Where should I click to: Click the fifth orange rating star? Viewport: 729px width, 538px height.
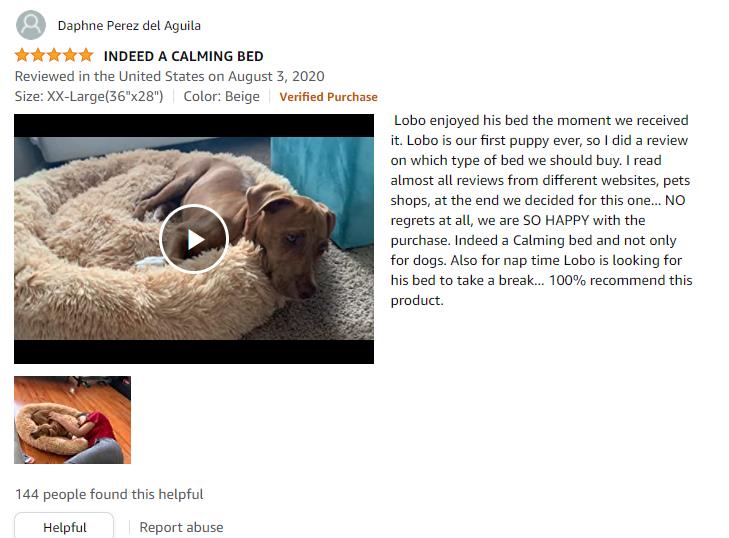tap(86, 56)
